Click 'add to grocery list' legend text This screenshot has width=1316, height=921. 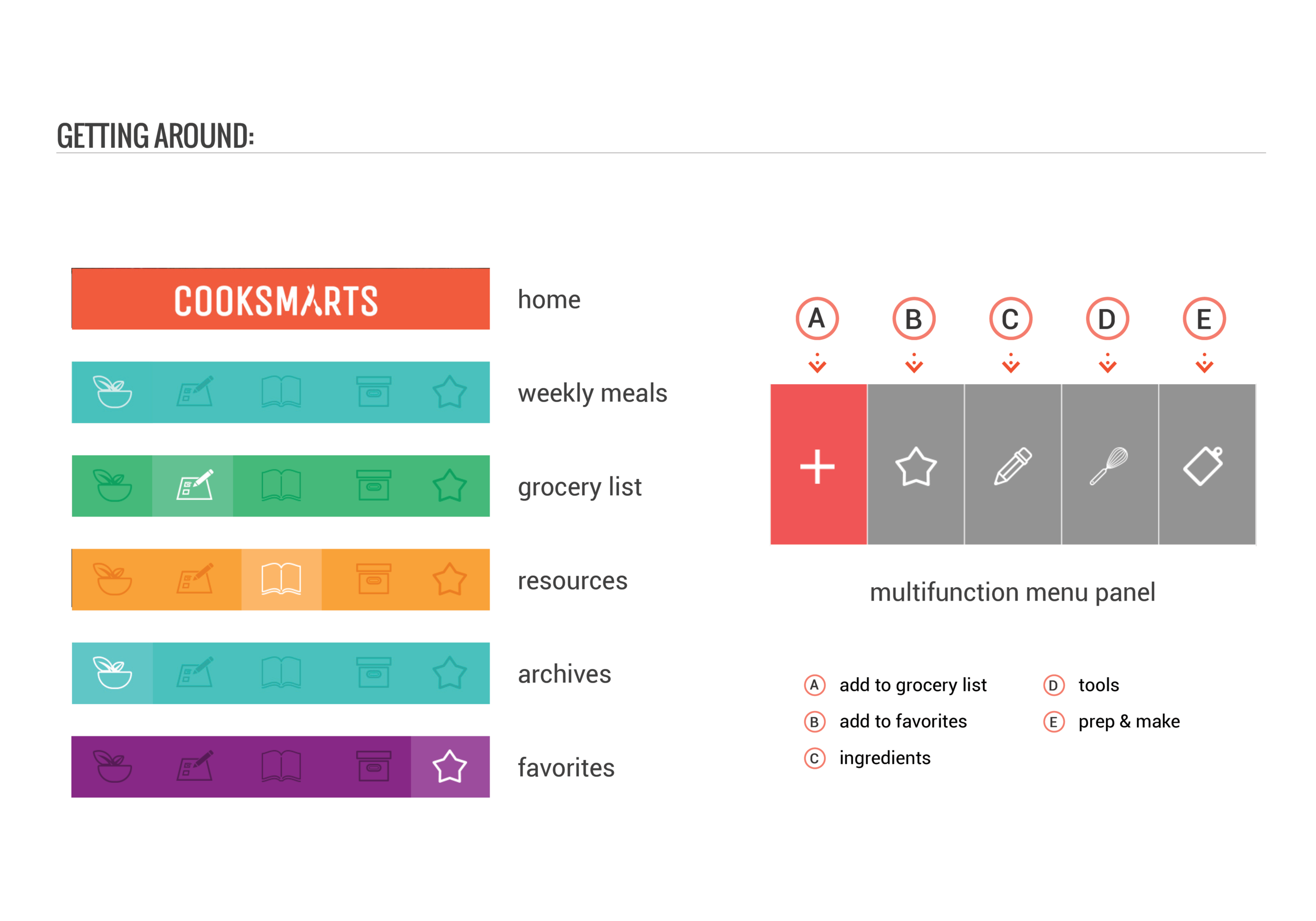(x=913, y=685)
